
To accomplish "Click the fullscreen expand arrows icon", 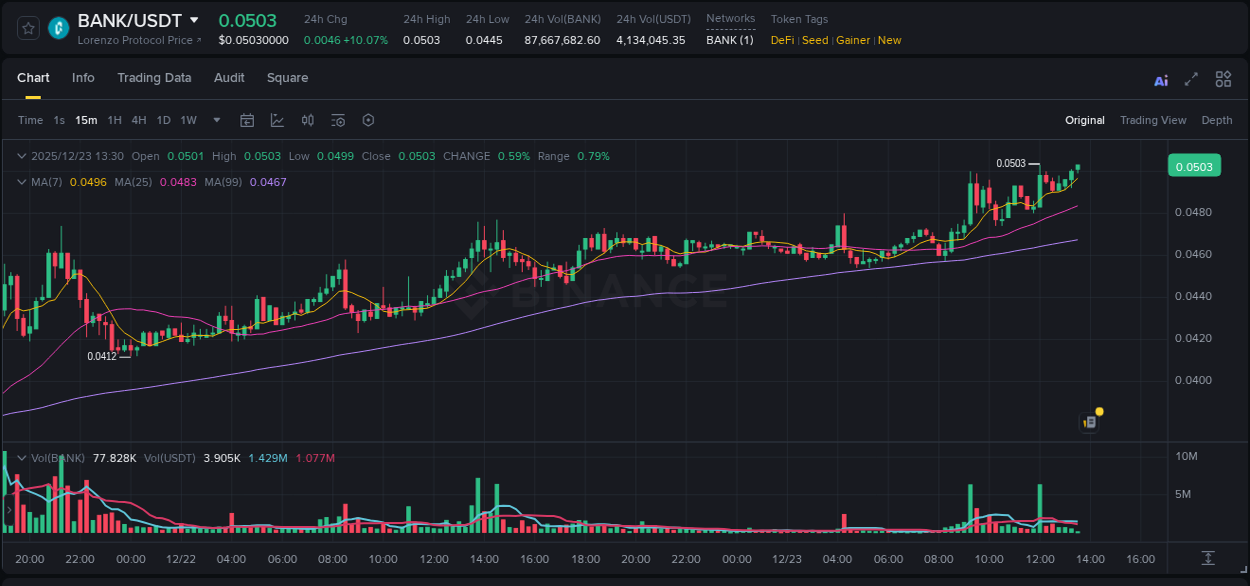I will click(x=1190, y=78).
